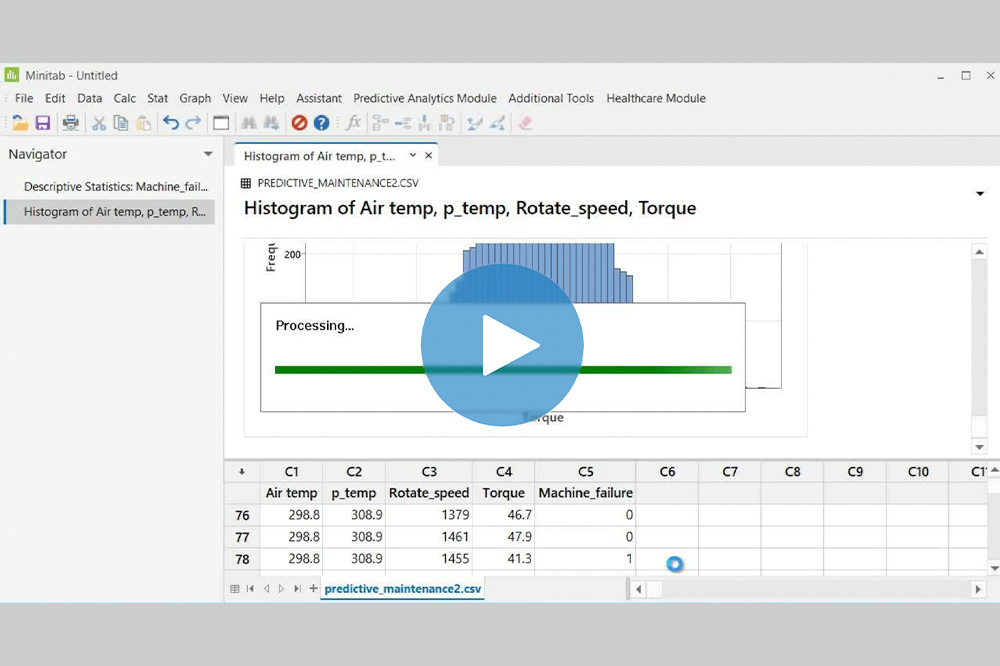Click the Print icon
The height and width of the screenshot is (666, 1000).
click(71, 122)
